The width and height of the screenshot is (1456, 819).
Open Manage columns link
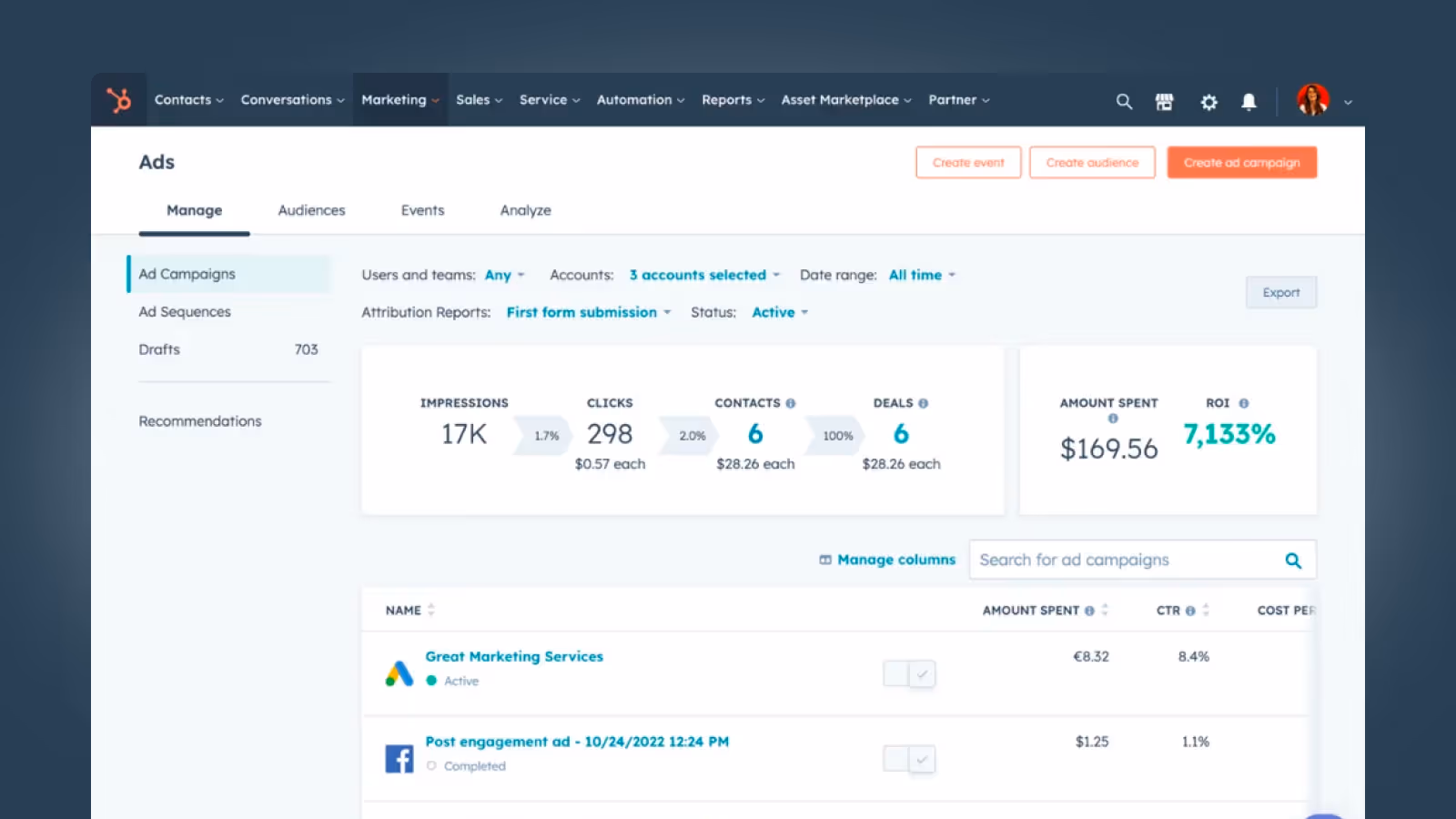coord(887,560)
